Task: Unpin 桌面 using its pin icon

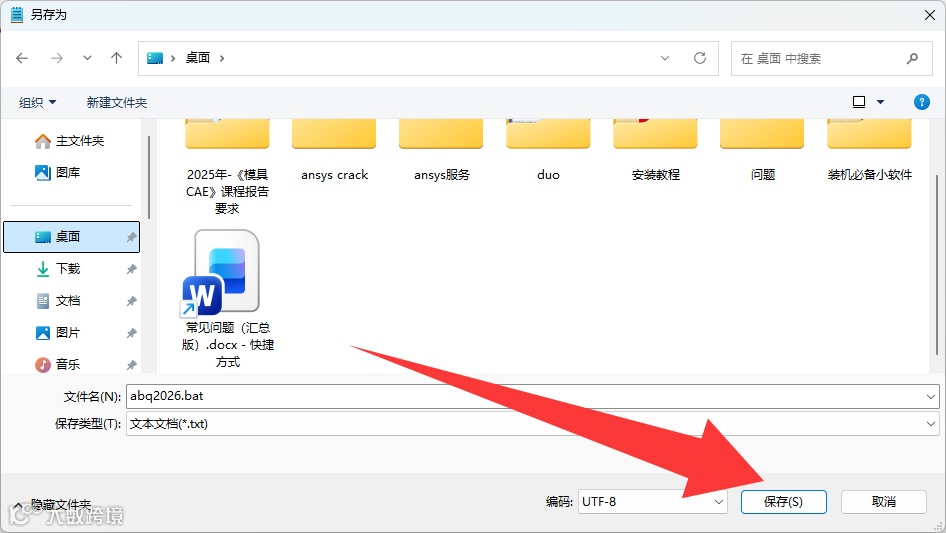Action: coord(131,237)
